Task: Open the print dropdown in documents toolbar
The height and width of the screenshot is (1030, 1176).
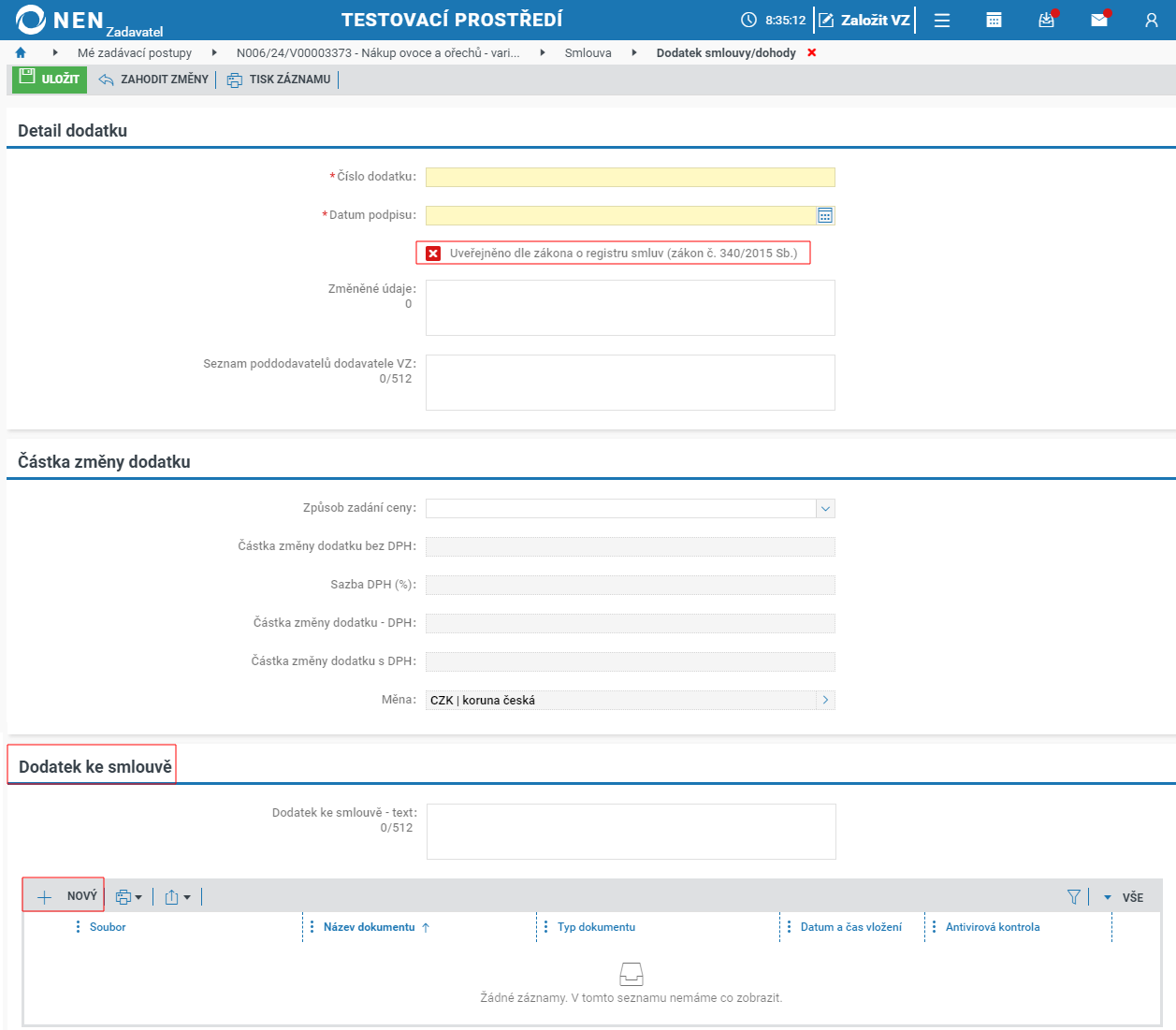Action: [x=128, y=897]
